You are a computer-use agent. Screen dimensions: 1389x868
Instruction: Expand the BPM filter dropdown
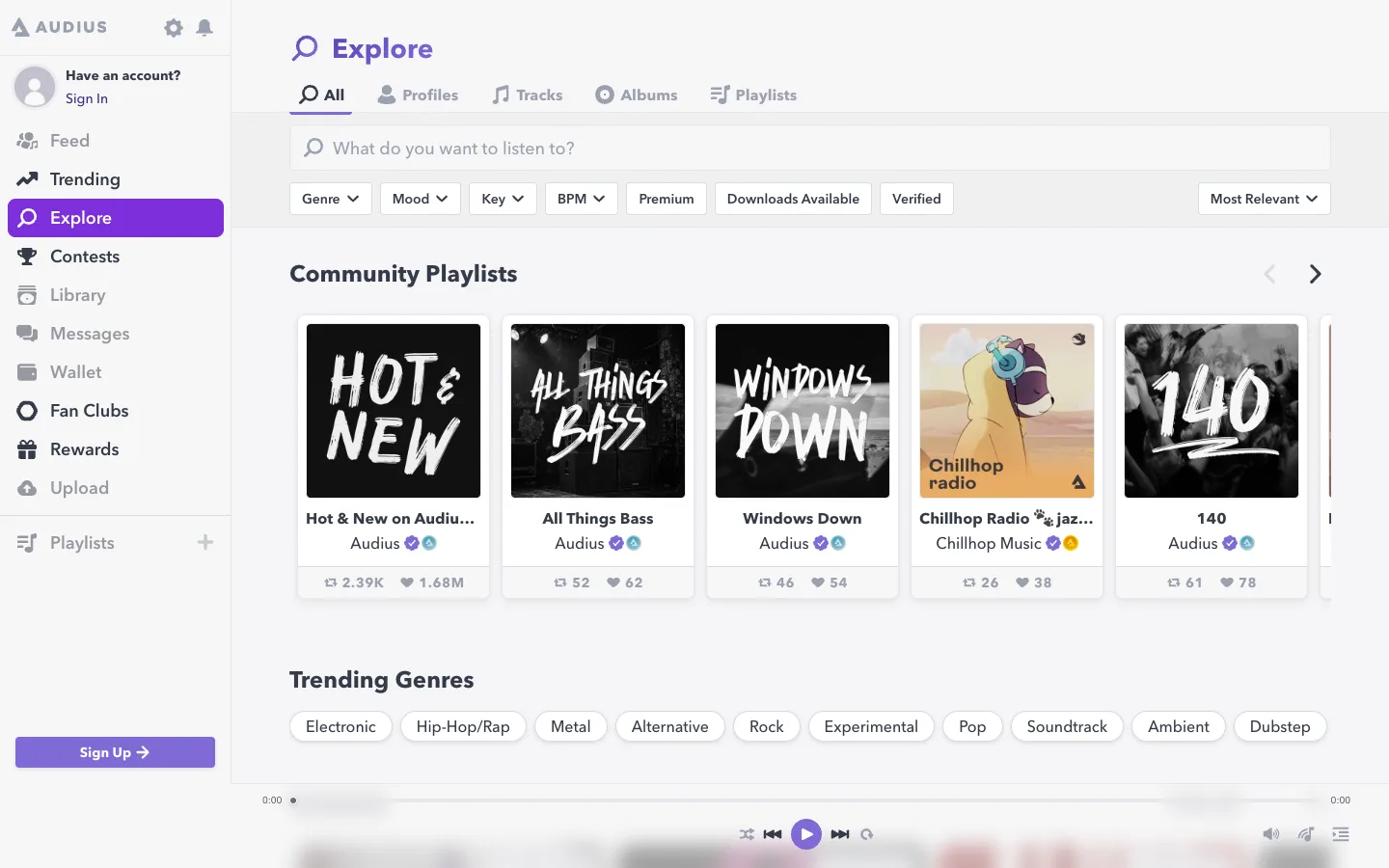point(582,199)
